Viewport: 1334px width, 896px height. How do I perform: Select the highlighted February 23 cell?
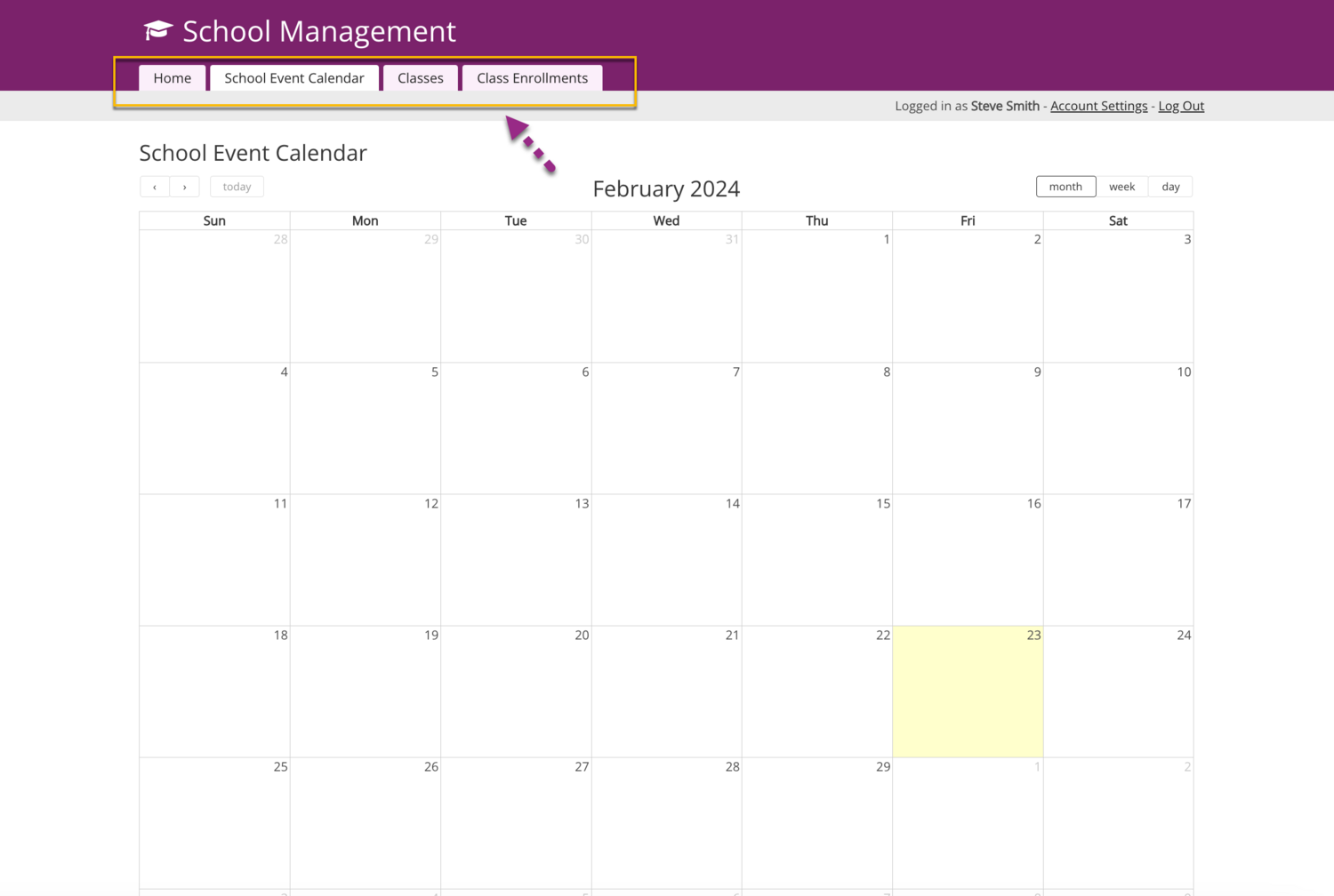[968, 692]
